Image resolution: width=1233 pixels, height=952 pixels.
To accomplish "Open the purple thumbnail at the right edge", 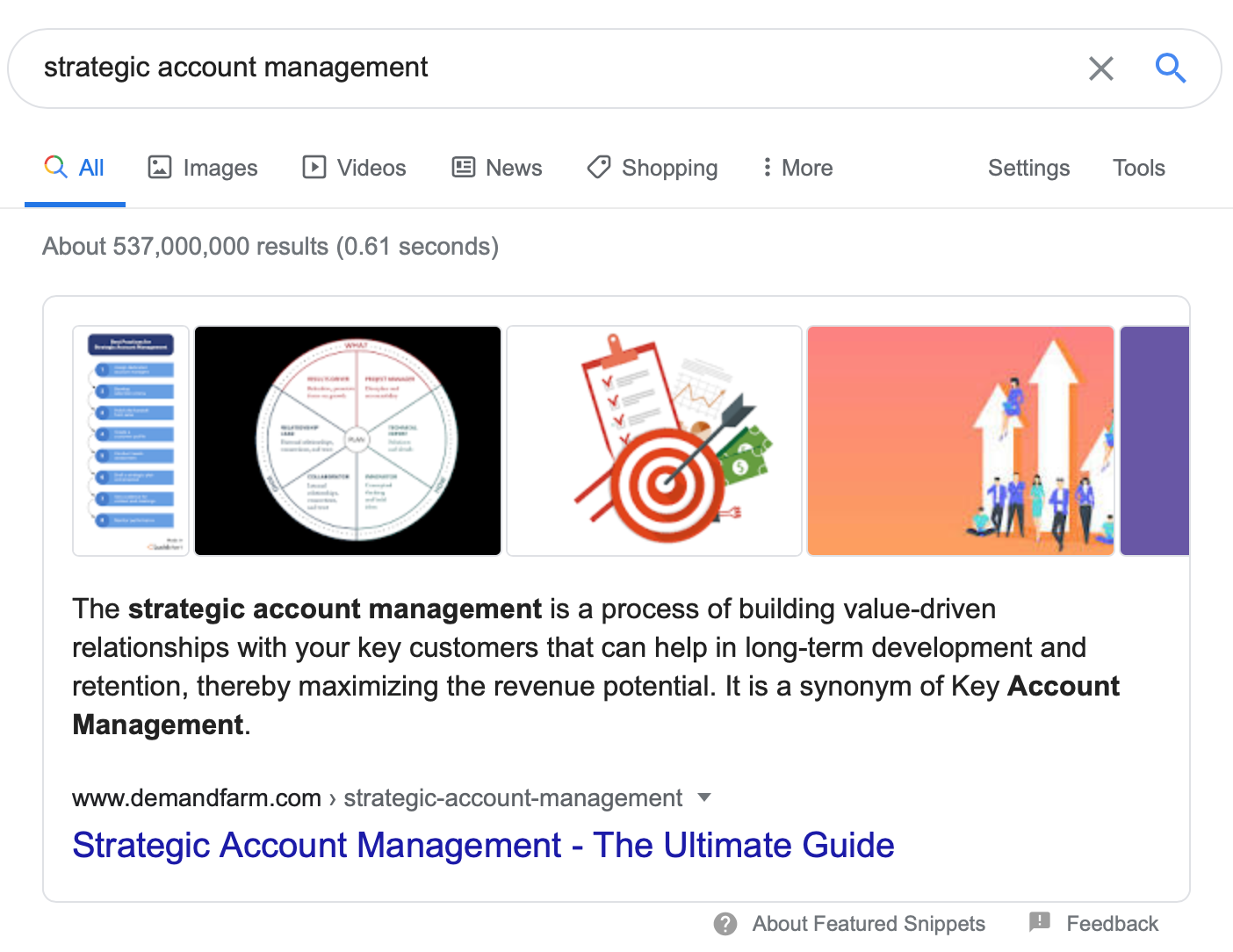I will pyautogui.click(x=1155, y=441).
